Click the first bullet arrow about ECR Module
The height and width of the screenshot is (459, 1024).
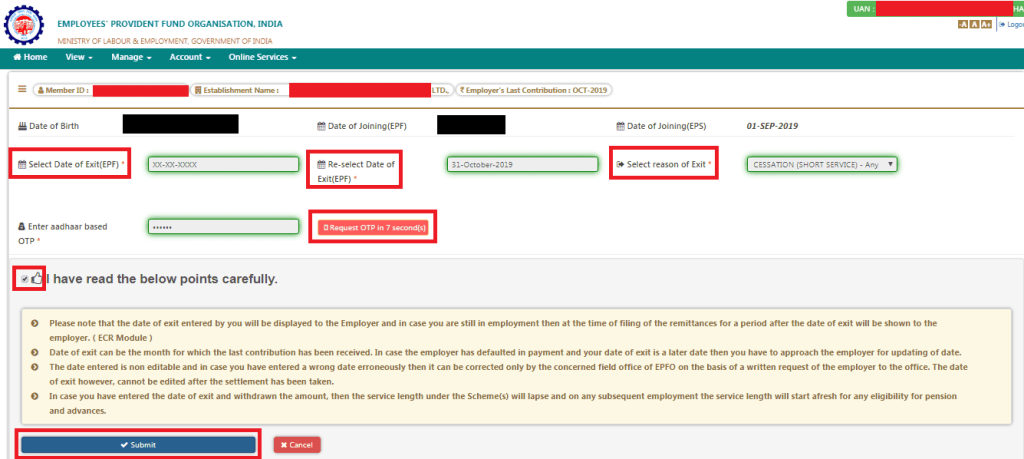[35, 323]
